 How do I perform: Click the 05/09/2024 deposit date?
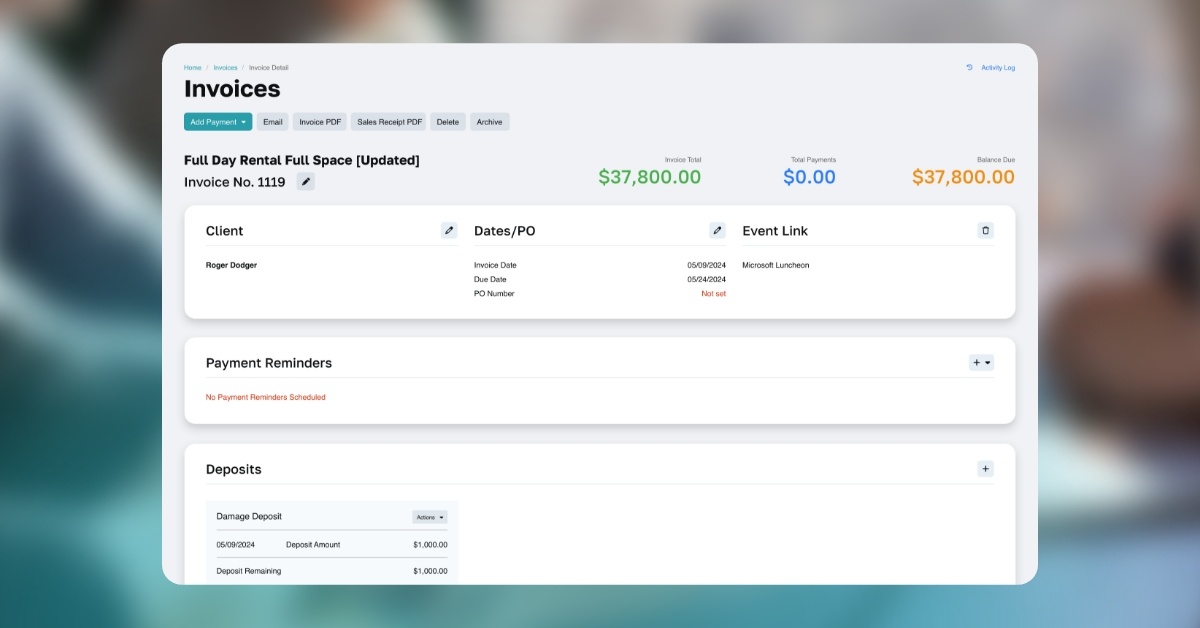coord(236,545)
